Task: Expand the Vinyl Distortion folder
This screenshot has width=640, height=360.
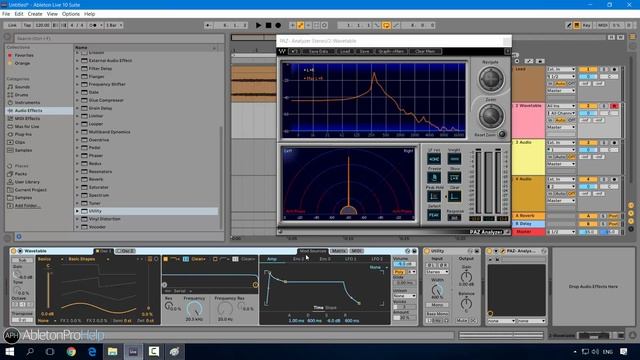Action: tap(77, 219)
